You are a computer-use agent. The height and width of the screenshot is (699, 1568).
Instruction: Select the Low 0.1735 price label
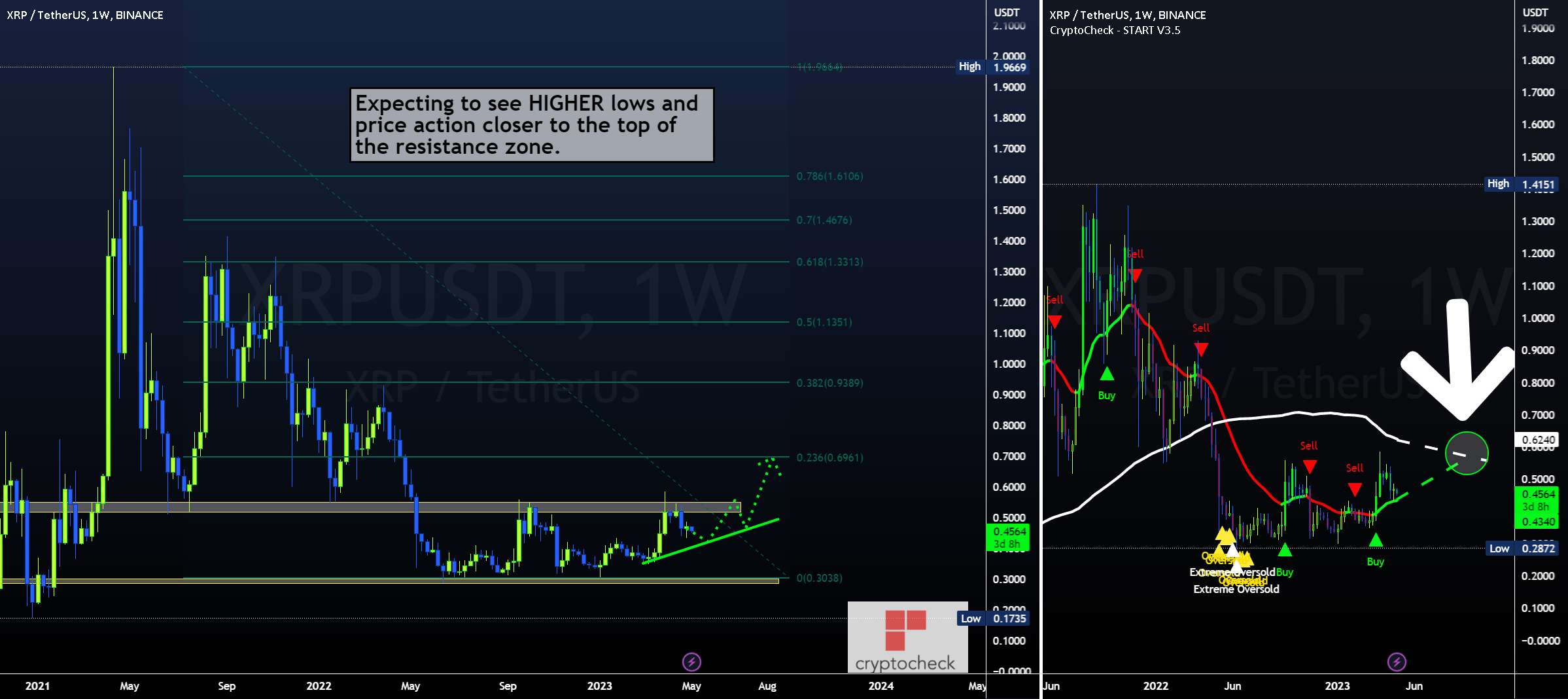click(993, 618)
